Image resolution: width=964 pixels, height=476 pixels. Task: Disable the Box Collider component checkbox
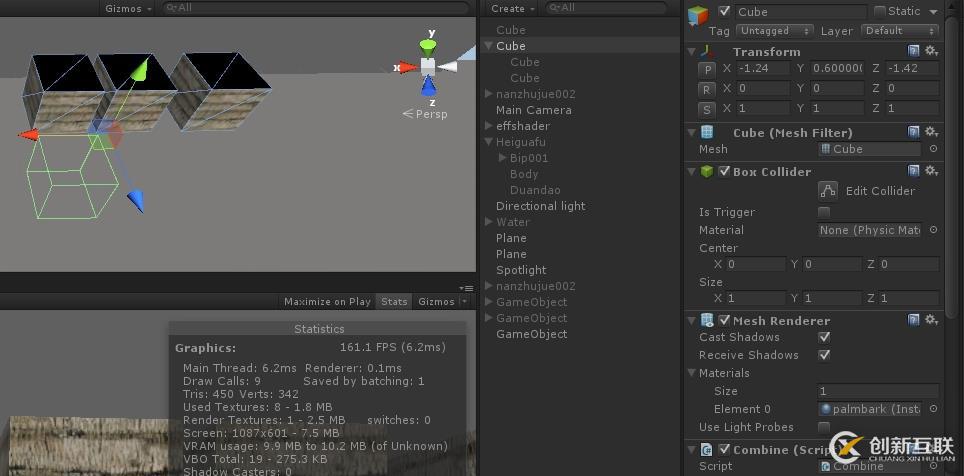pyautogui.click(x=724, y=171)
